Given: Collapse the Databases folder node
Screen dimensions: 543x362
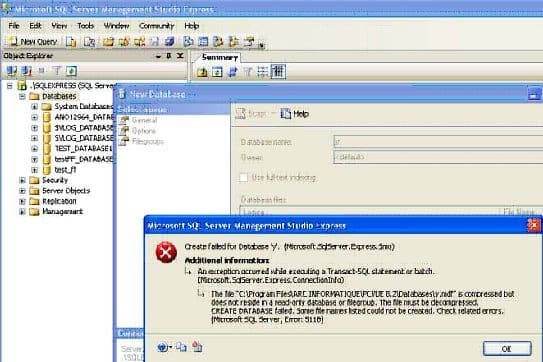Looking at the screenshot, I should click(22, 96).
